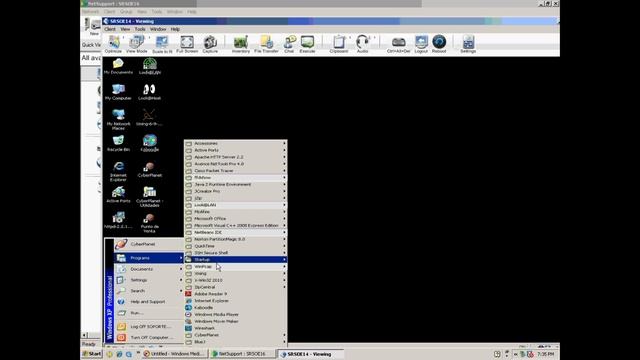Click CyberPlanet at top of Start menu
The height and width of the screenshot is (360, 640).
coord(149,244)
